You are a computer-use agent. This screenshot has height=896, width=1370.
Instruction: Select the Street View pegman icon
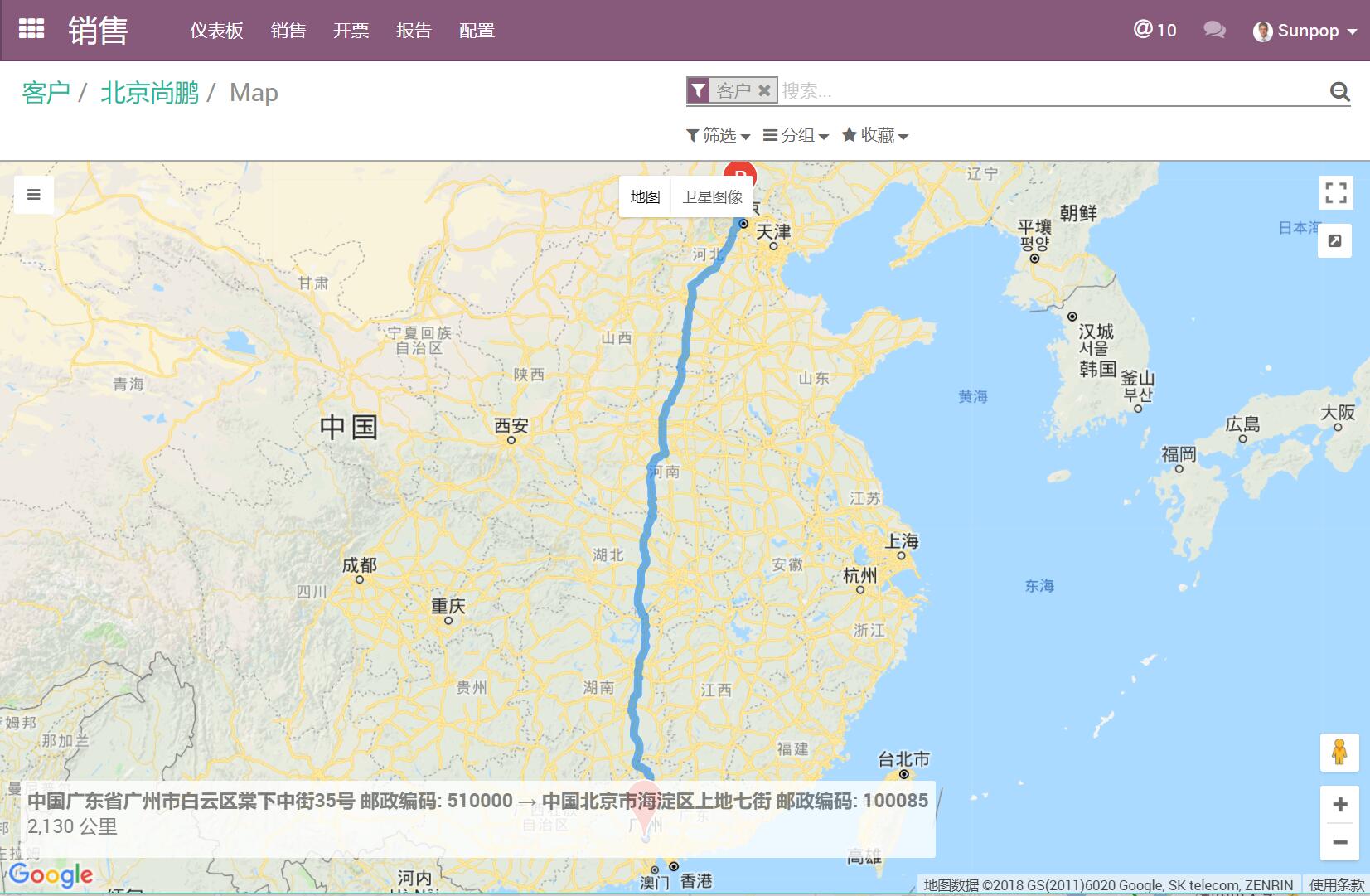pyautogui.click(x=1339, y=752)
